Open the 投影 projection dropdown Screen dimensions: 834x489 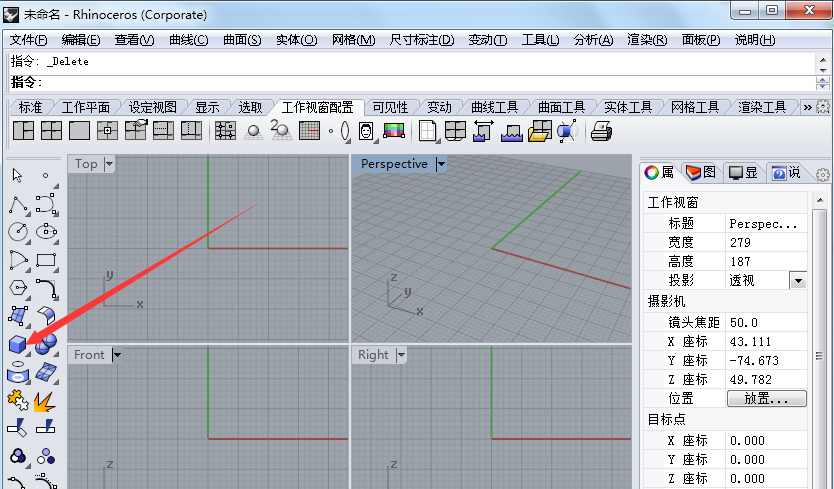click(798, 280)
